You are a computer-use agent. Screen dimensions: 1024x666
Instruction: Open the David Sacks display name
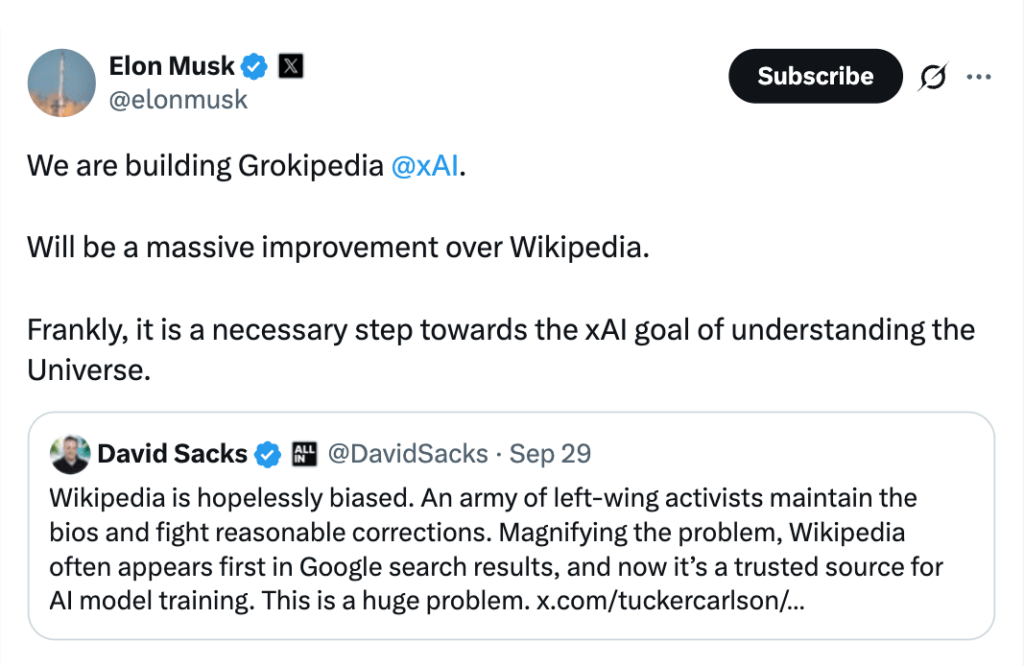click(x=172, y=454)
